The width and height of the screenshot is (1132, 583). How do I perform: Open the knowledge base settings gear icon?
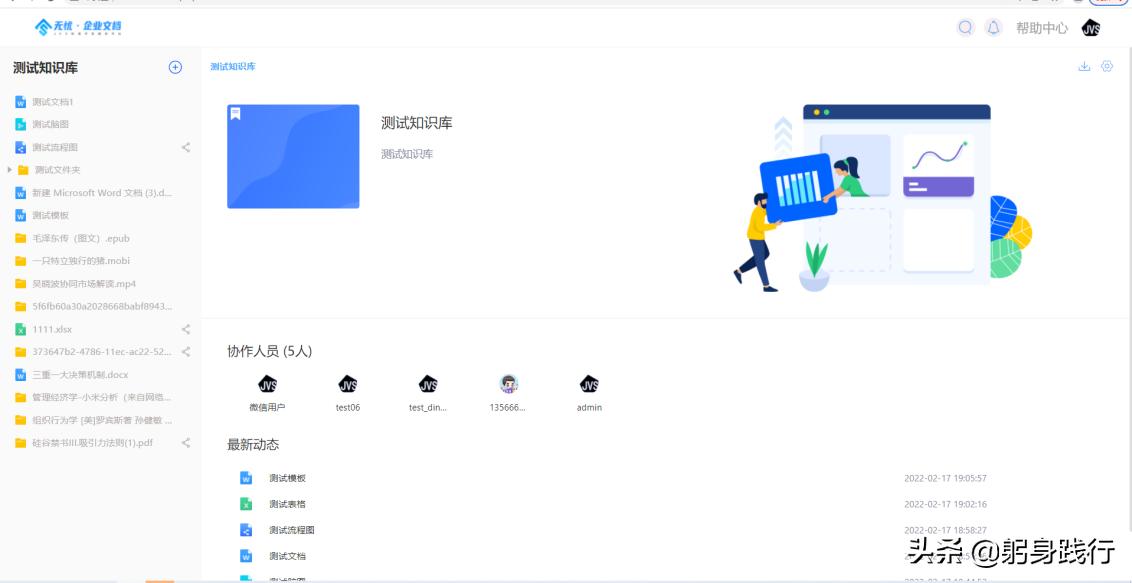point(1107,65)
